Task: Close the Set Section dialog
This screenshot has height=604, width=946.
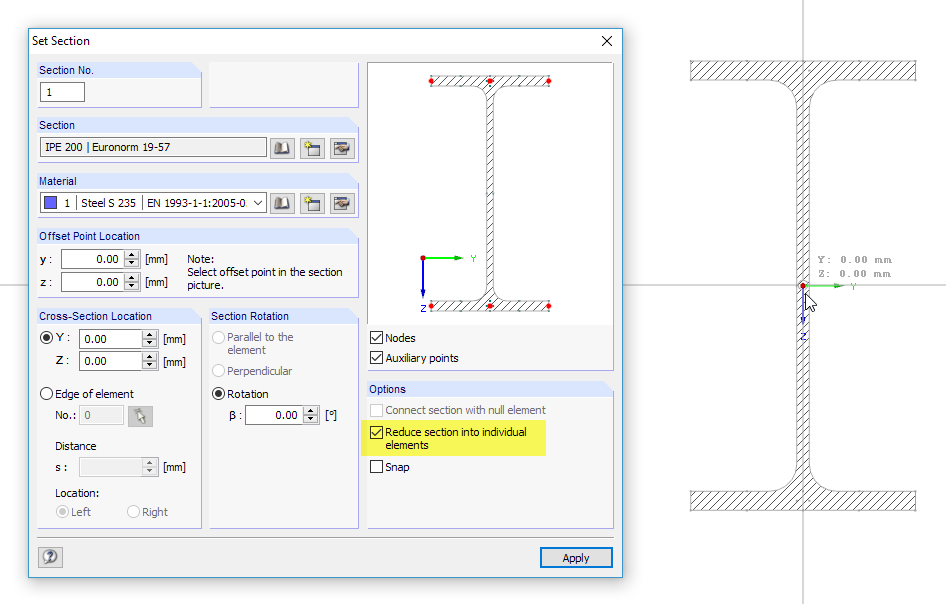Action: (607, 41)
